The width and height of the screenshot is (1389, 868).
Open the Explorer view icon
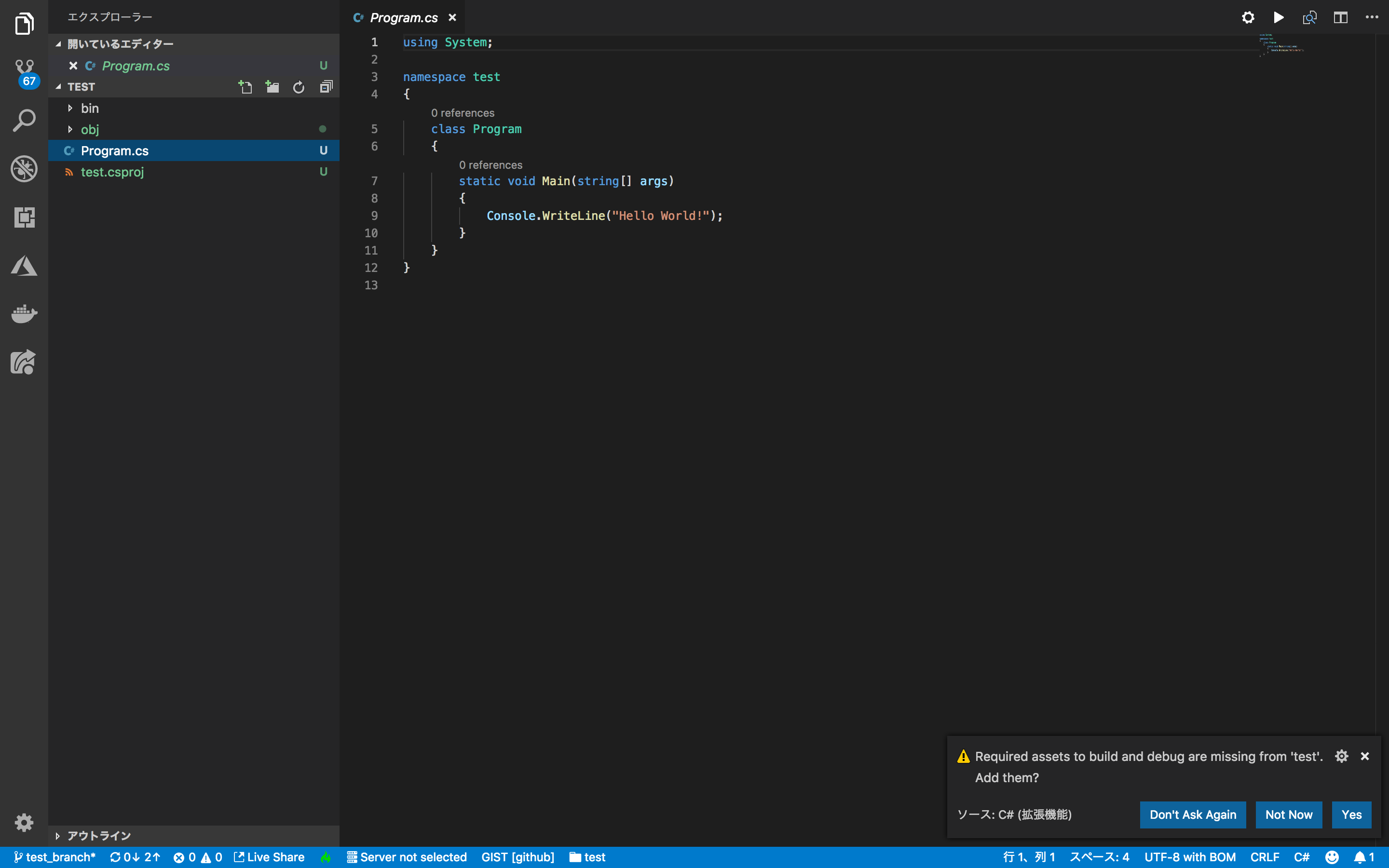pyautogui.click(x=24, y=24)
